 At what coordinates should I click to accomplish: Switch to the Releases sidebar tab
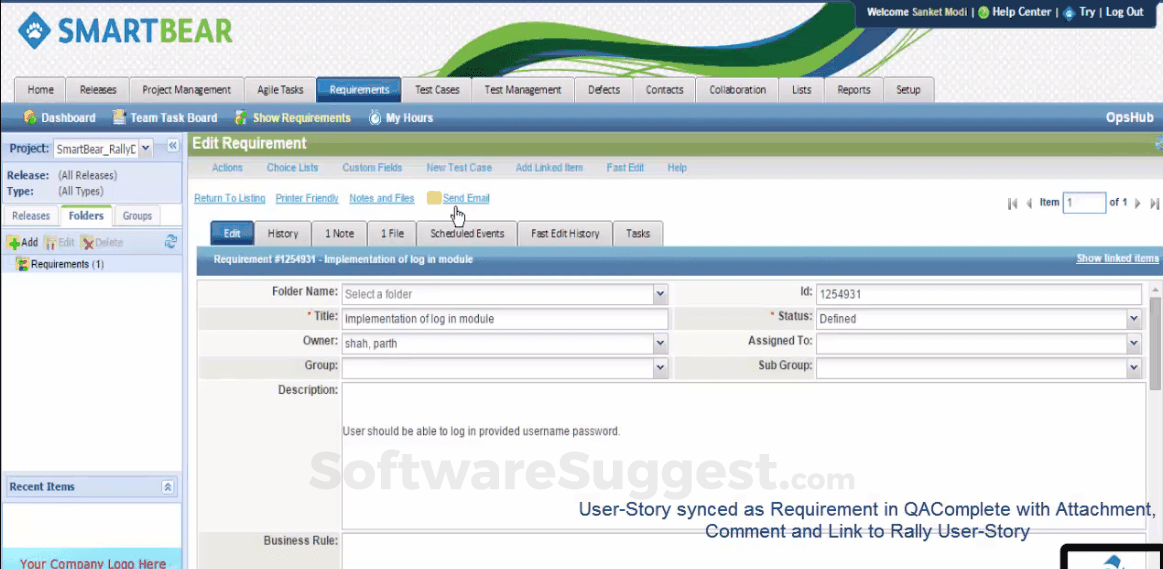click(x=31, y=216)
